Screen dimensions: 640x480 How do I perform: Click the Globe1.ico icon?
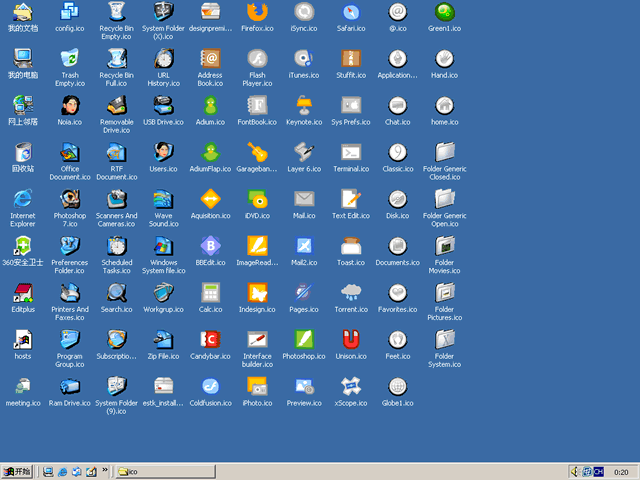click(x=397, y=387)
